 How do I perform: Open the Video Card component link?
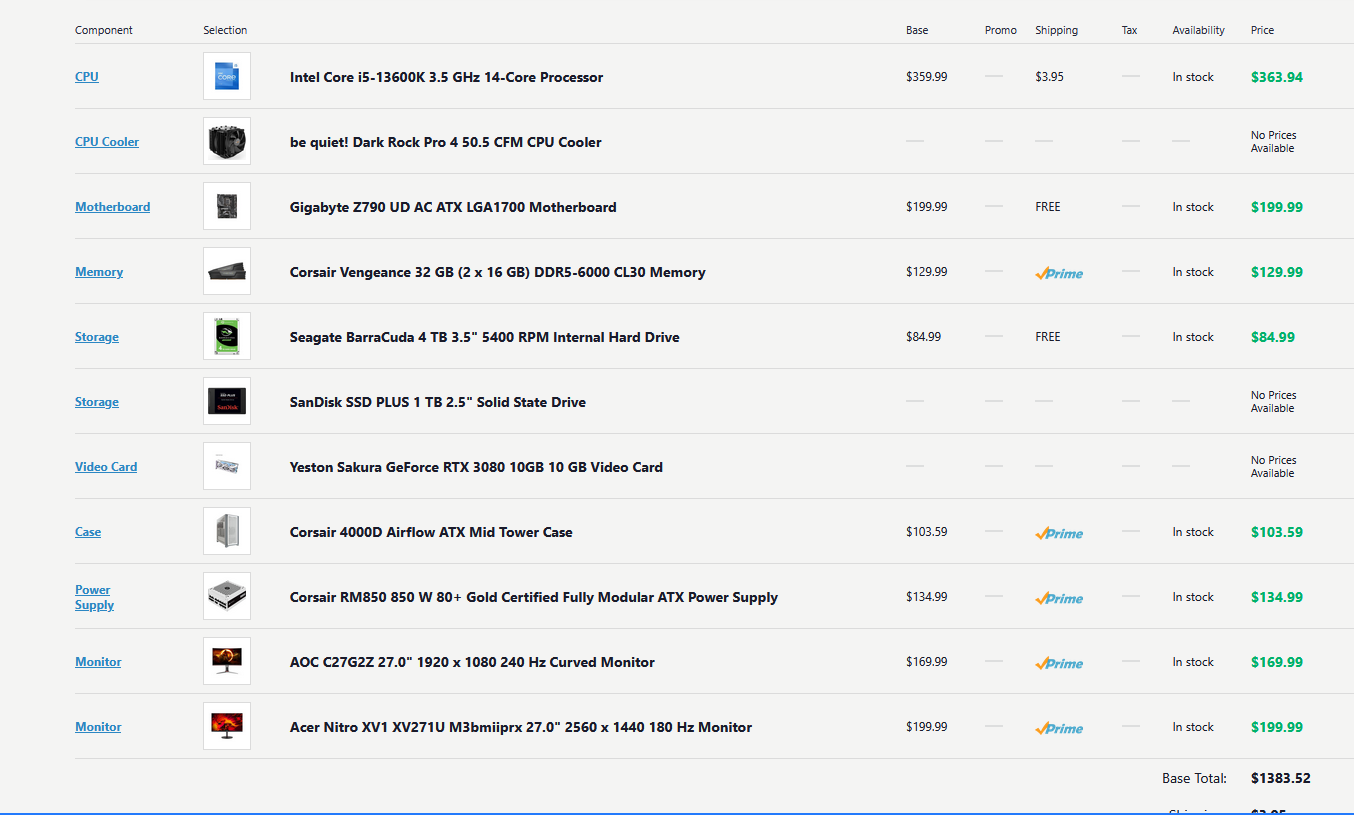click(x=106, y=467)
